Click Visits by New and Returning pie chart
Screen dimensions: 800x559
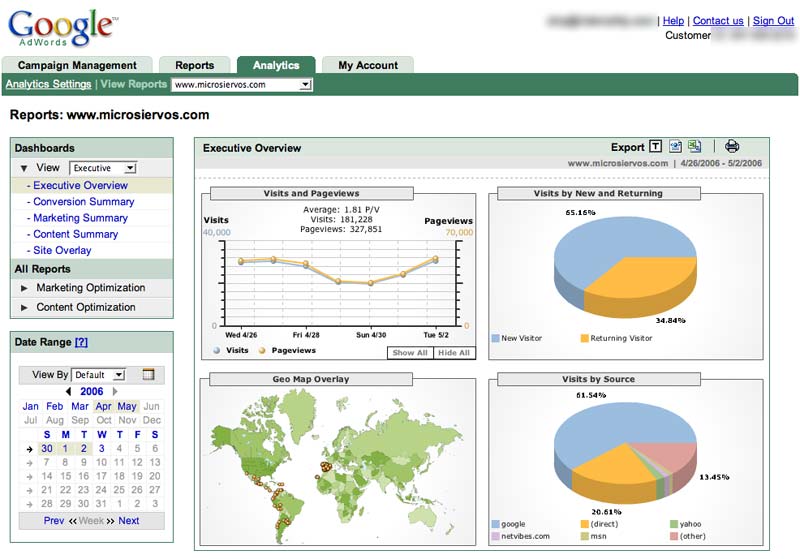click(625, 267)
